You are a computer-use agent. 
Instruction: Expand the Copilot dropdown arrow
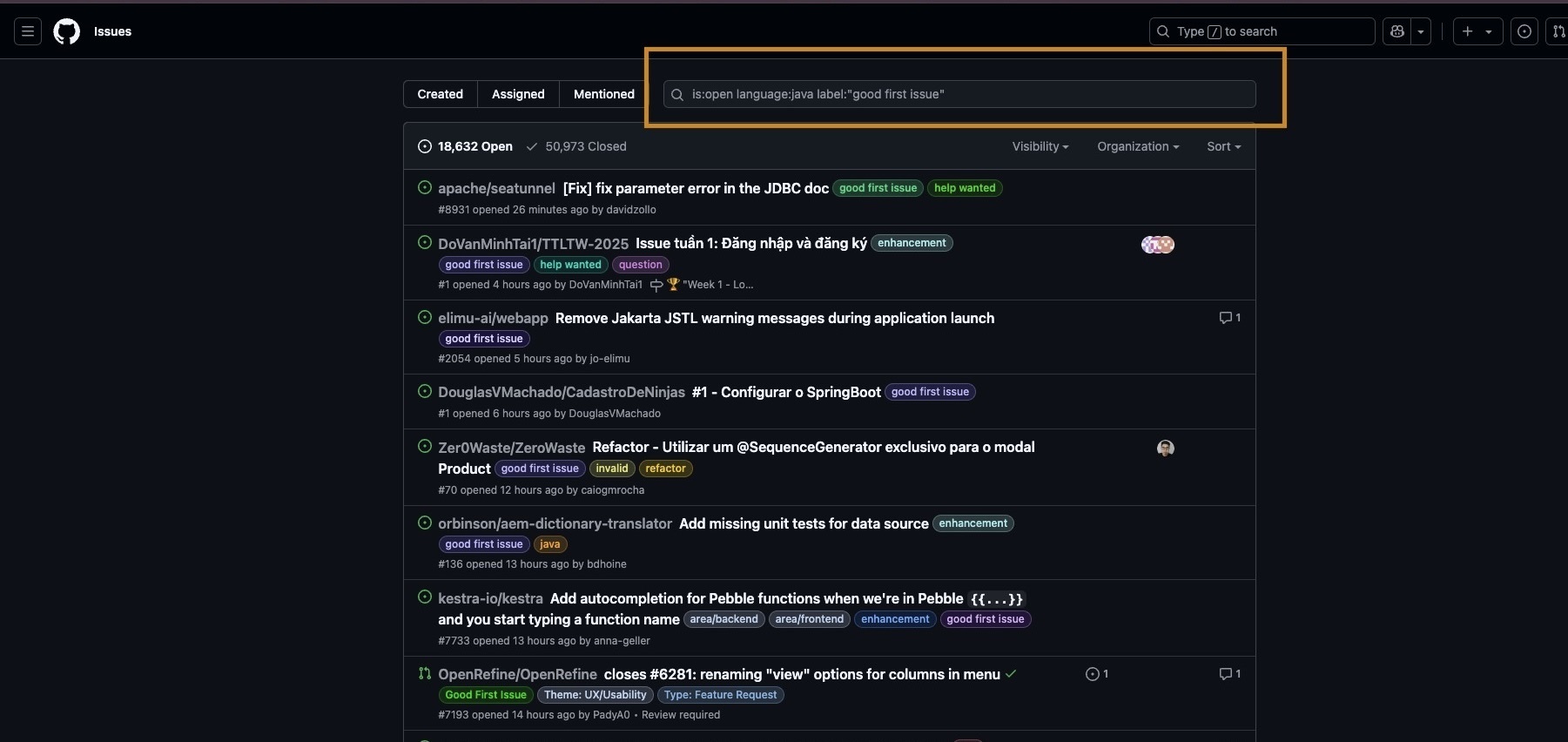pos(1421,31)
